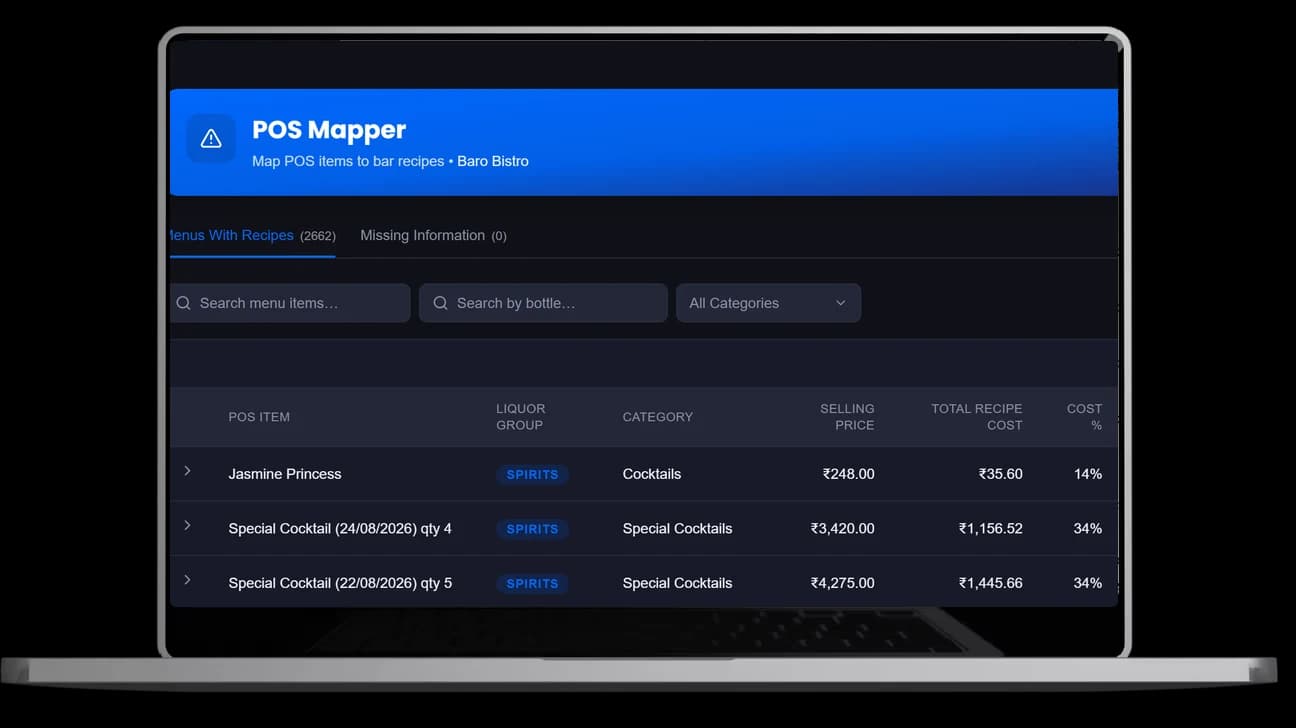Viewport: 1296px width, 728px height.
Task: Click the ₹1,156.52 recipe cost
Action: [990, 528]
